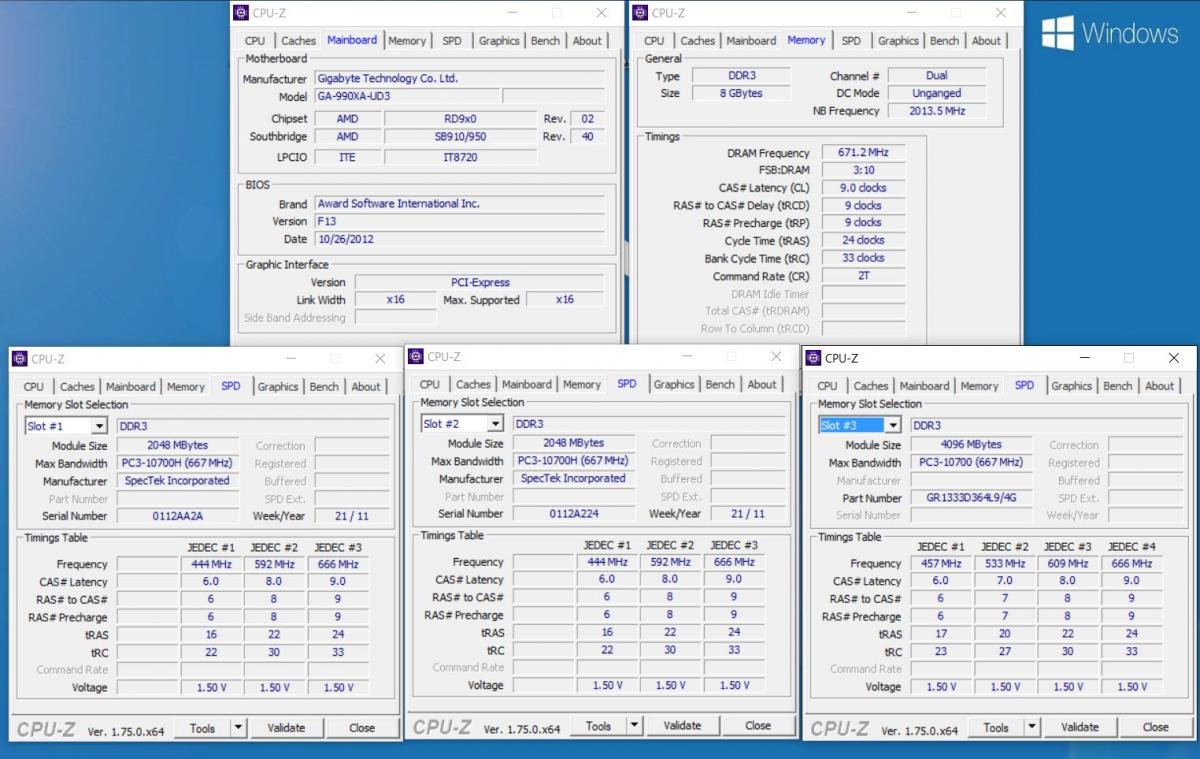Switch to Memory tab in Slot #2 window
The image size is (1200, 759).
pos(582,385)
